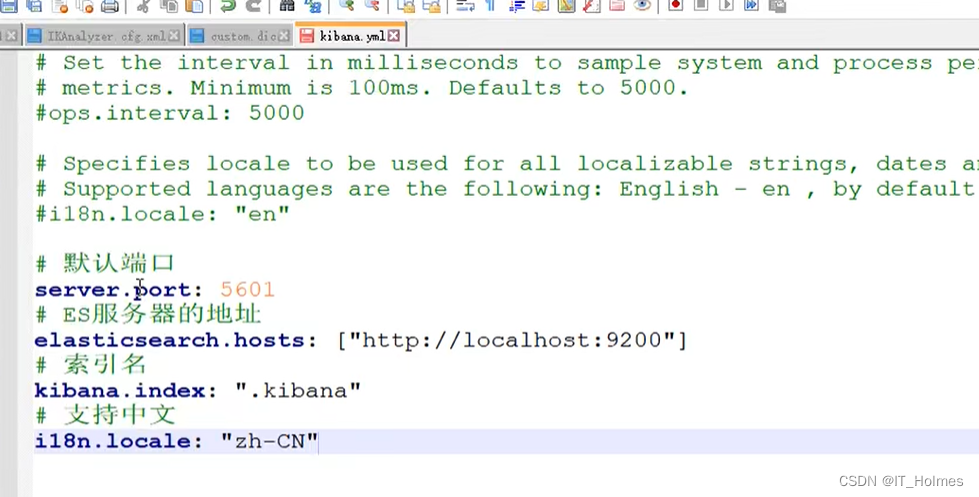Click the 'http://localhost:9200' value
Viewport: 979px width, 497px height.
(x=512, y=340)
